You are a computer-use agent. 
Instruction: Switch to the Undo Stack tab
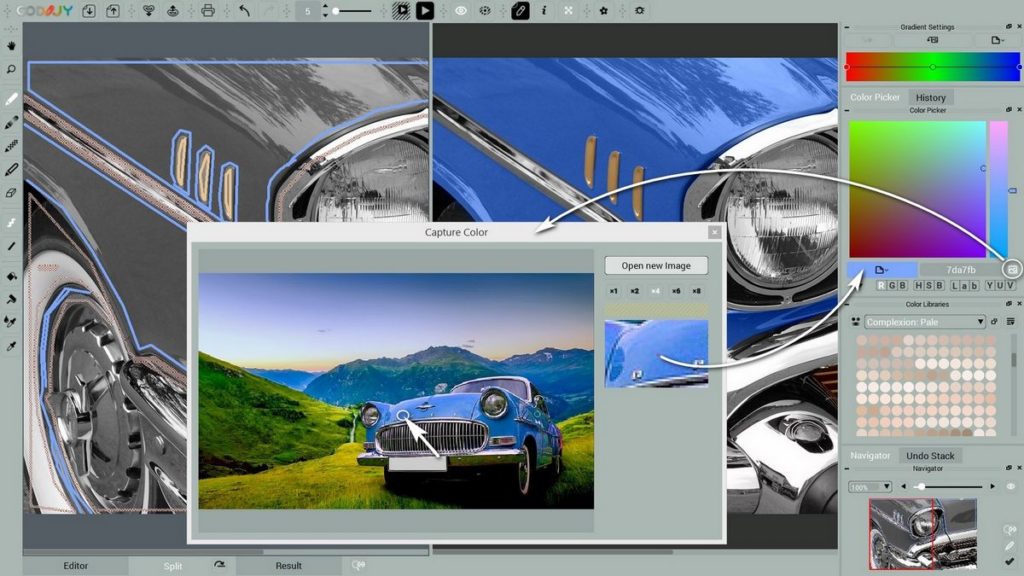point(929,456)
